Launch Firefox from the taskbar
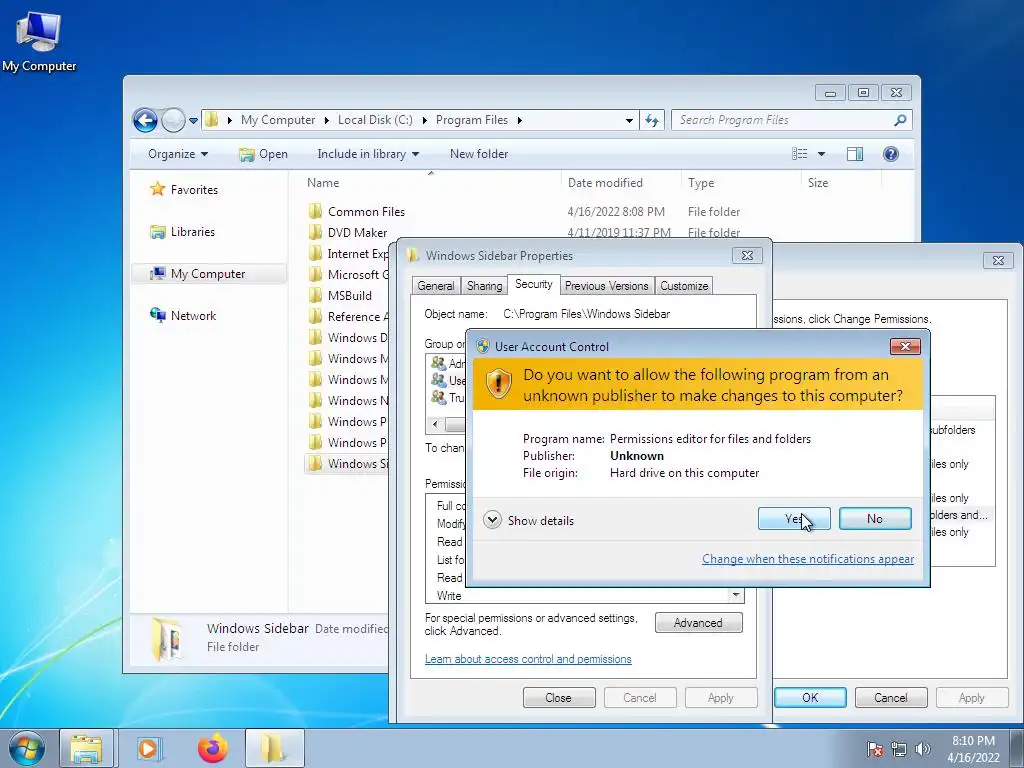 [212, 748]
